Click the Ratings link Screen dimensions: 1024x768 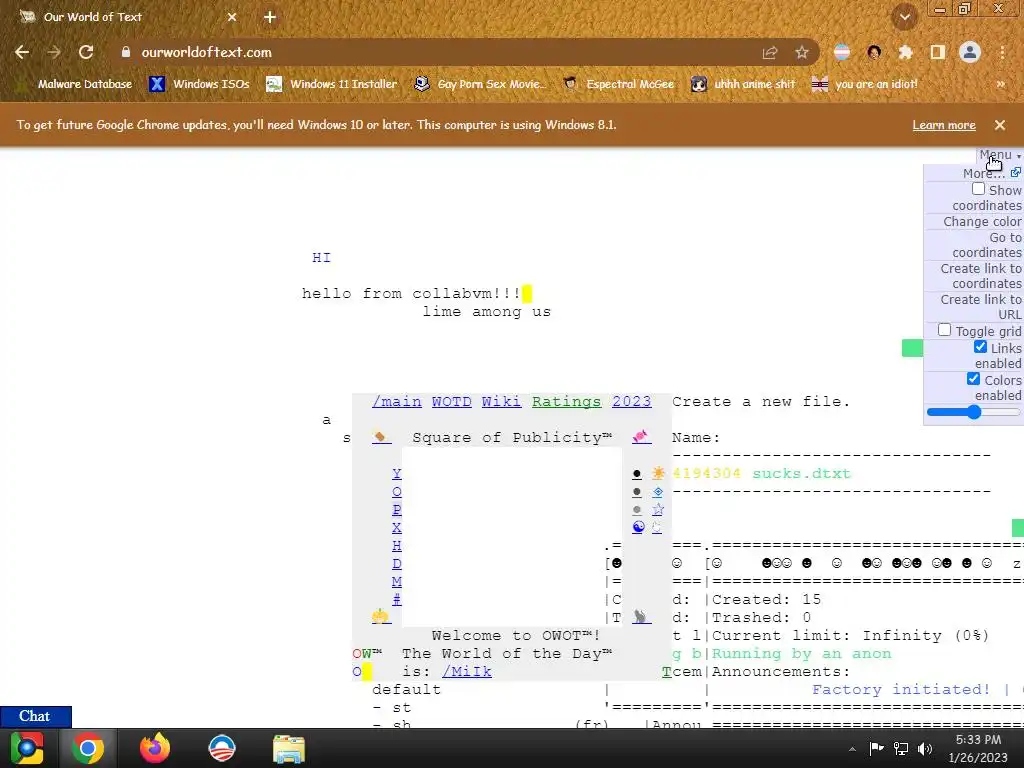click(x=566, y=402)
